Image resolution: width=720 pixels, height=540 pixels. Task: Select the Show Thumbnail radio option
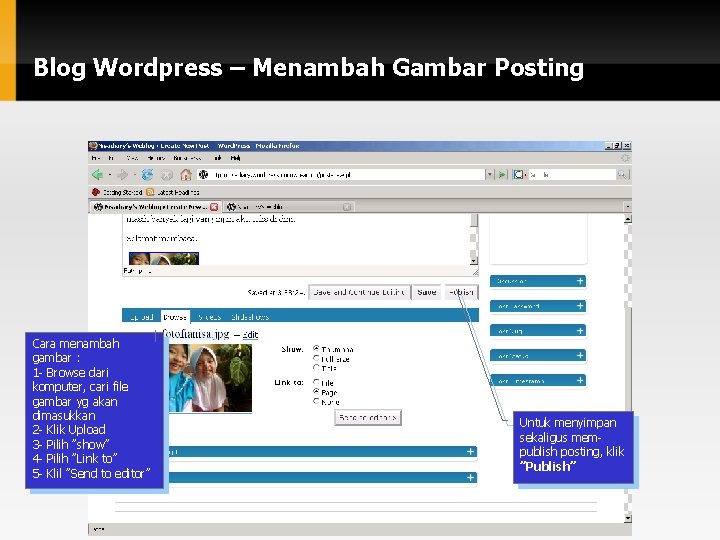point(316,349)
